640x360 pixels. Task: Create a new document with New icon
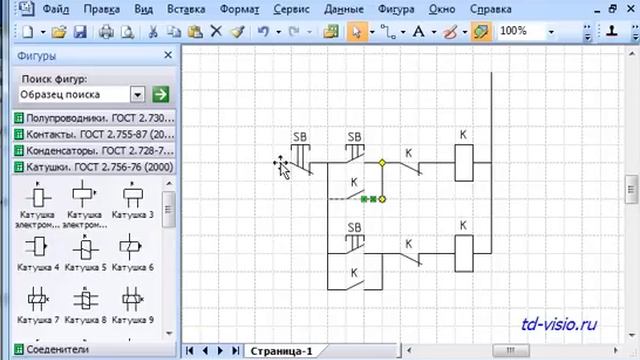click(x=28, y=31)
